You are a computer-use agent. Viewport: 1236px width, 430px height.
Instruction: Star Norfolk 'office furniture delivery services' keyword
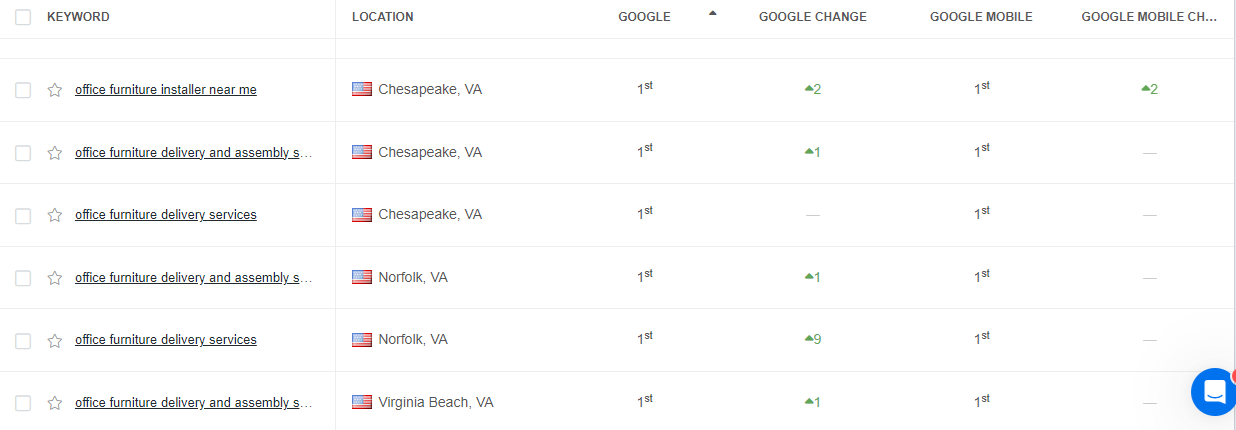(x=55, y=340)
